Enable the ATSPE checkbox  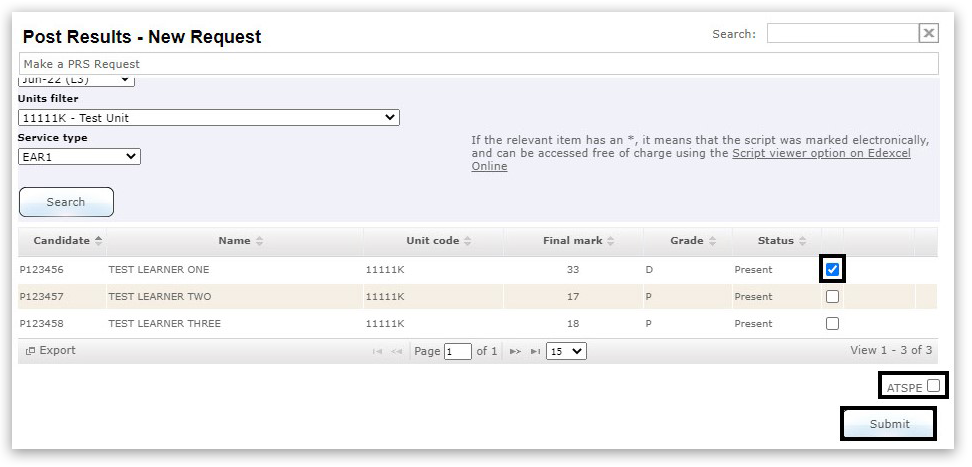point(932,385)
